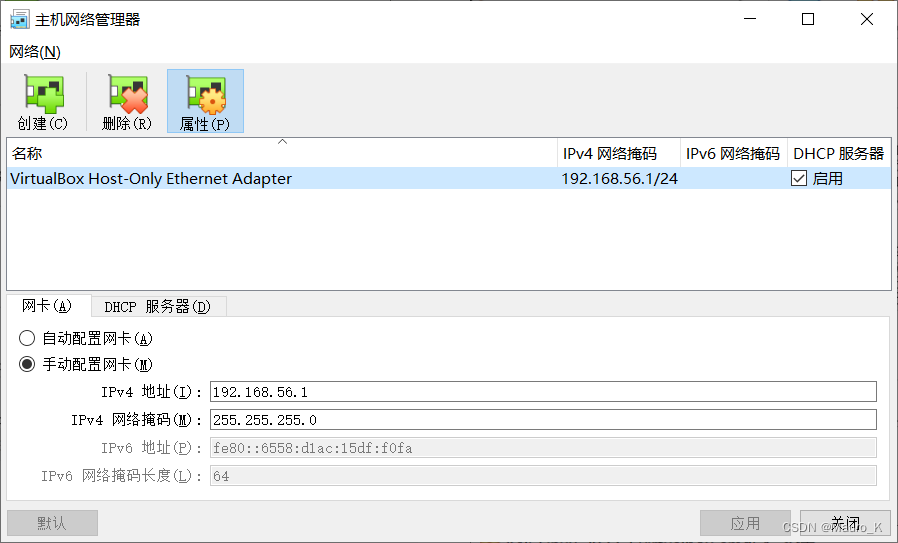Click the sort arrow above the 名称 column
Viewport: 898px width, 543px height.
click(282, 141)
